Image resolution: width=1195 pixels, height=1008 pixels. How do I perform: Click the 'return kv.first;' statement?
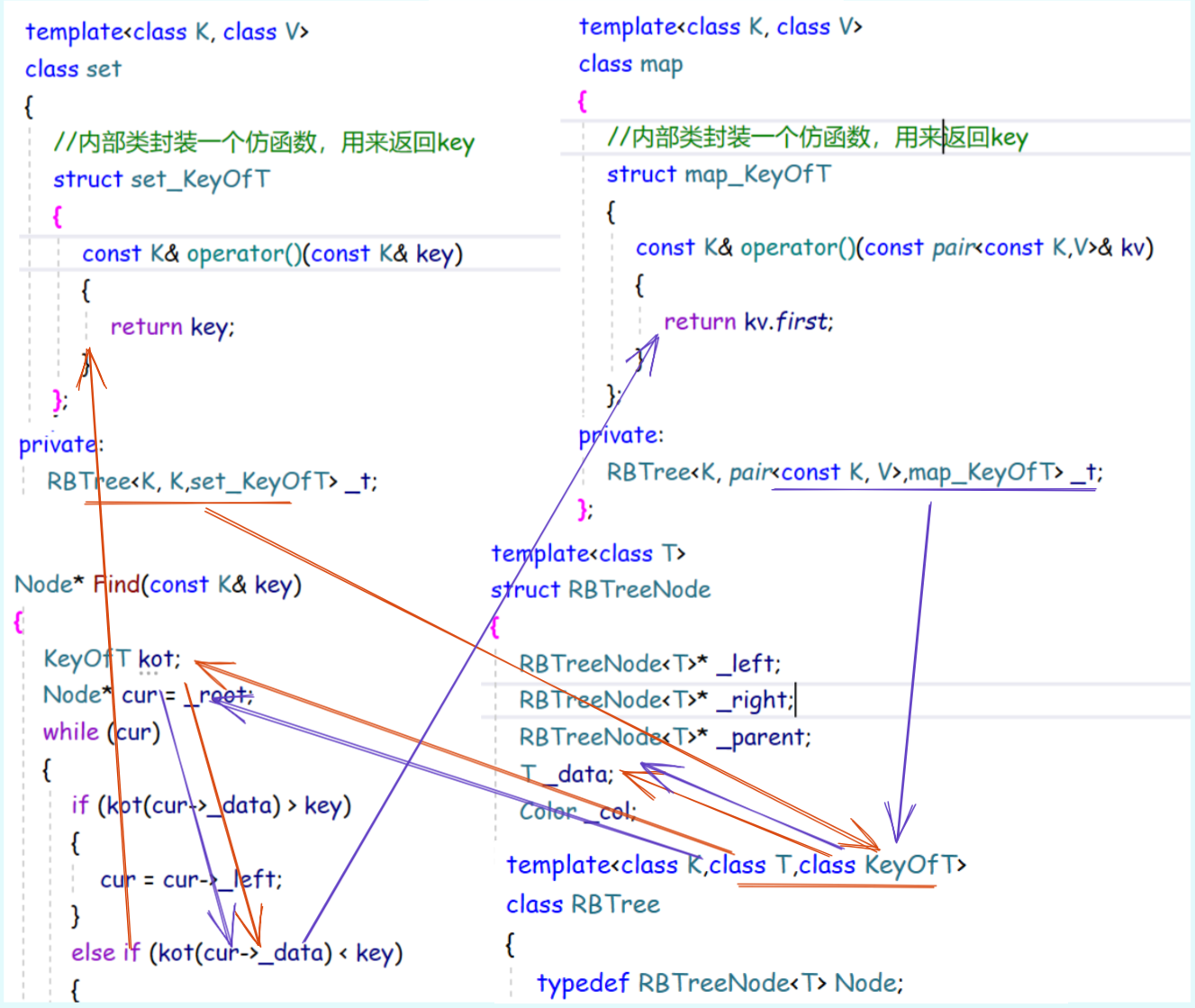tap(748, 322)
